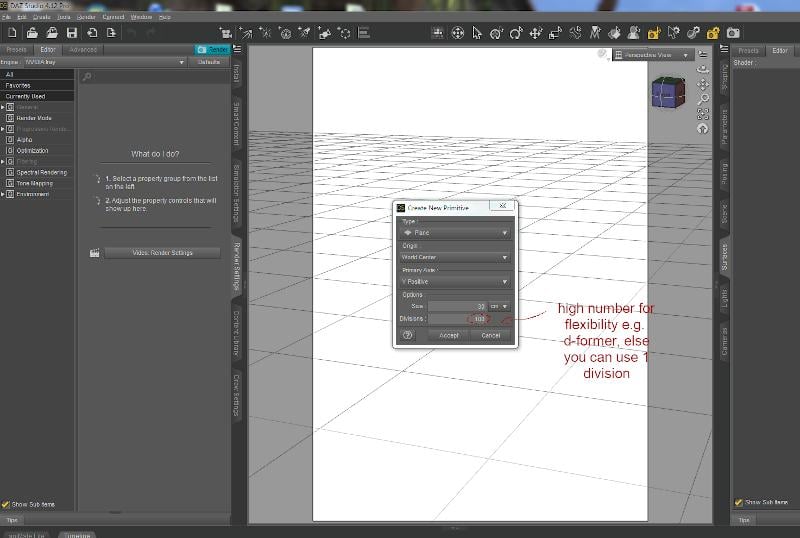
Task: Open the Type dropdown showing Plane
Action: (x=455, y=233)
